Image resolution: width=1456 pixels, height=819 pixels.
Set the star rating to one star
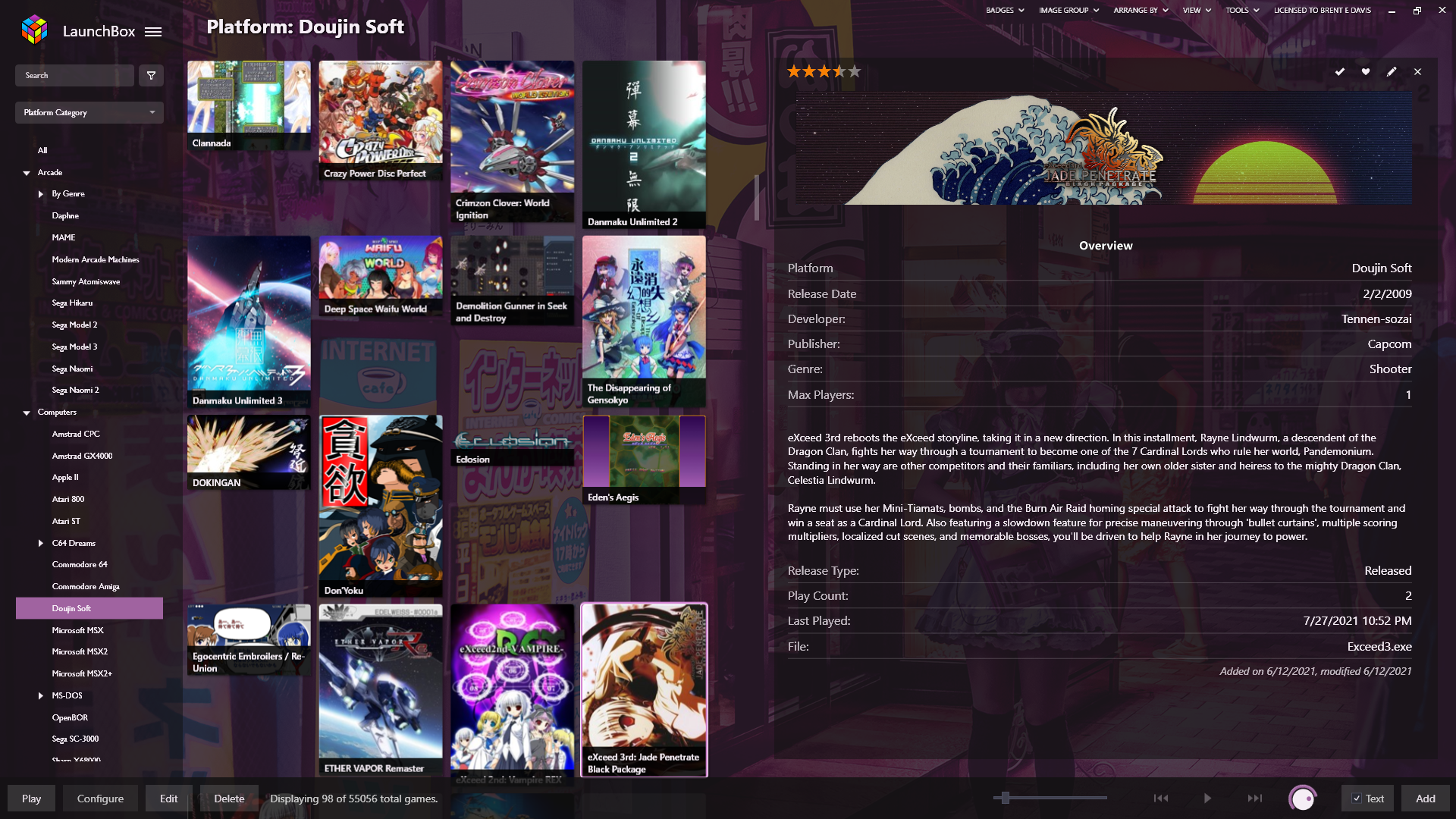(x=794, y=71)
